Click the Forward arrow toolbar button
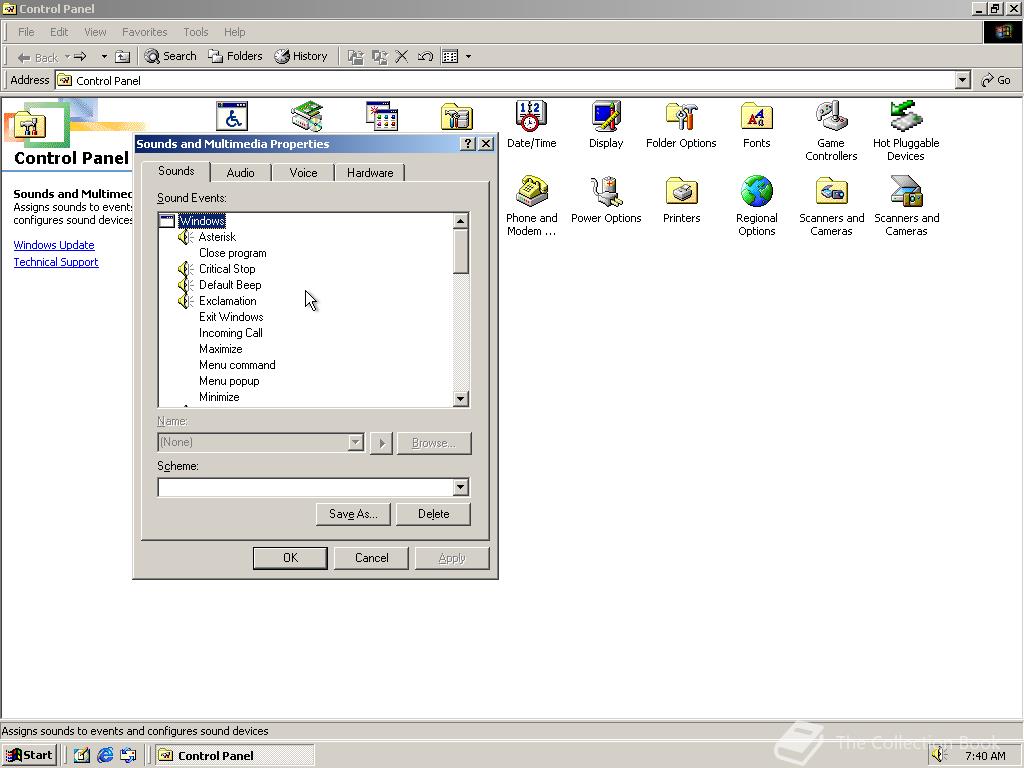Screen dimensions: 1024x768 [80, 57]
